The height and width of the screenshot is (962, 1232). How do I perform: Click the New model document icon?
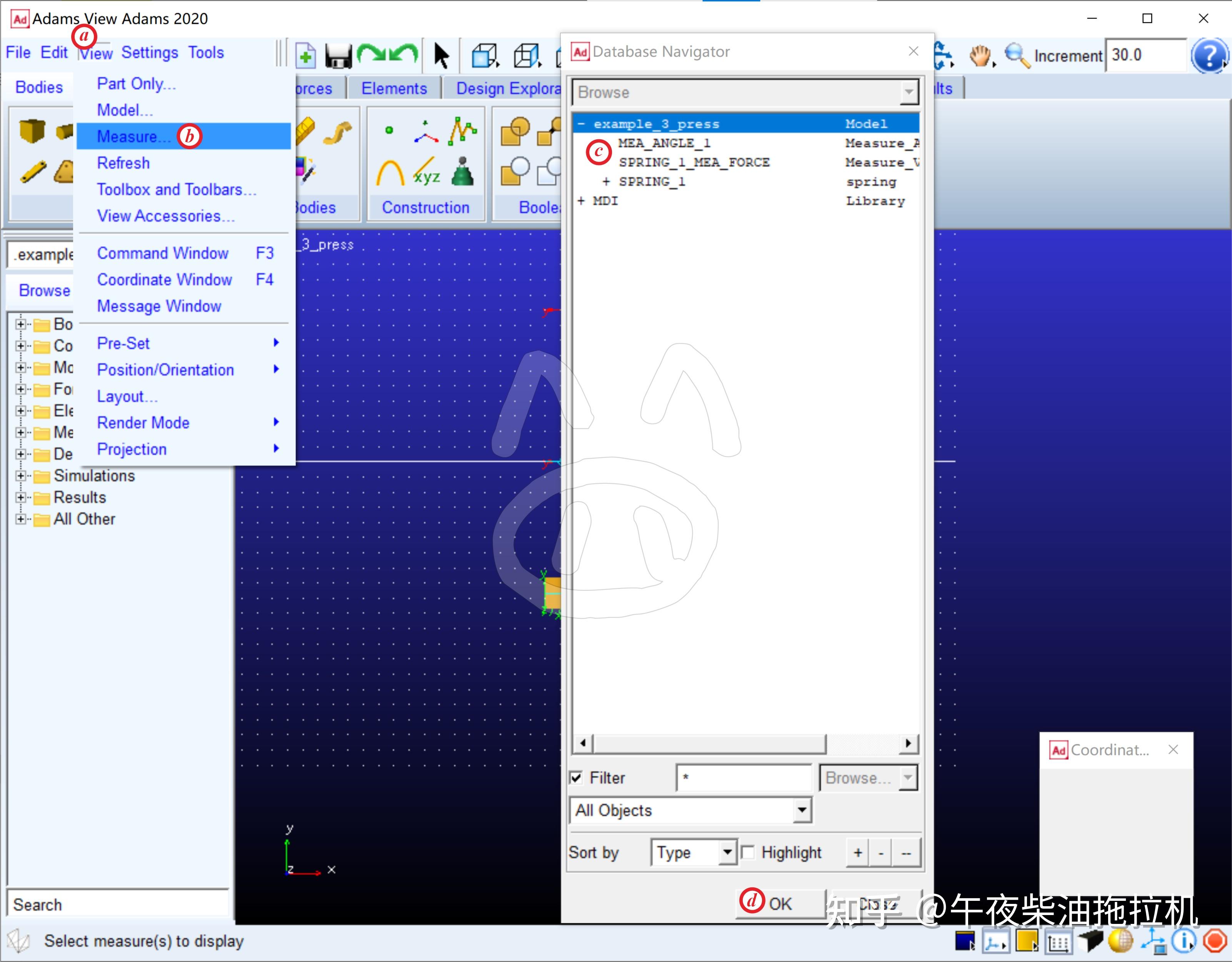(x=305, y=55)
